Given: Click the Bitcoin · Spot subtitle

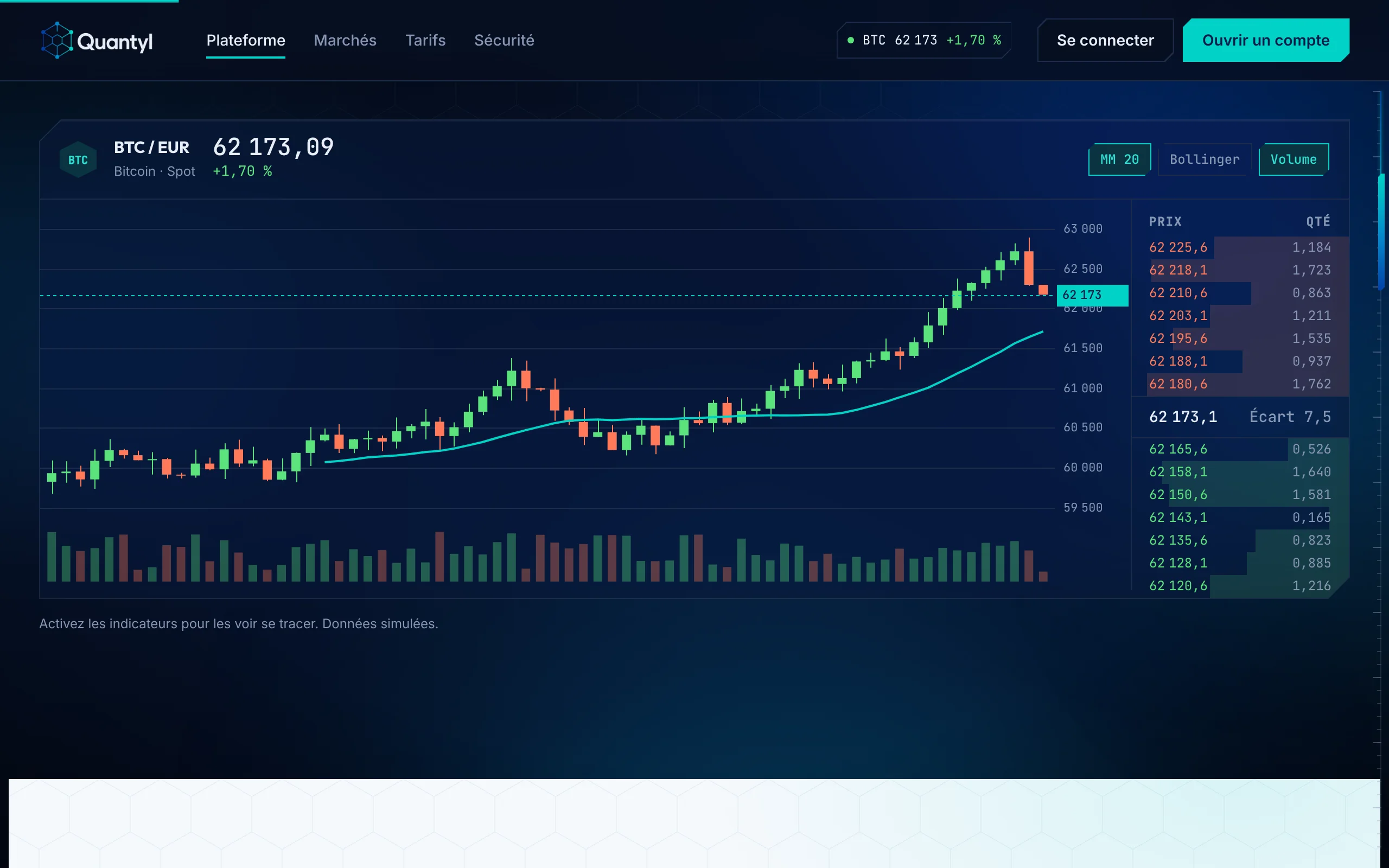Looking at the screenshot, I should [x=155, y=171].
